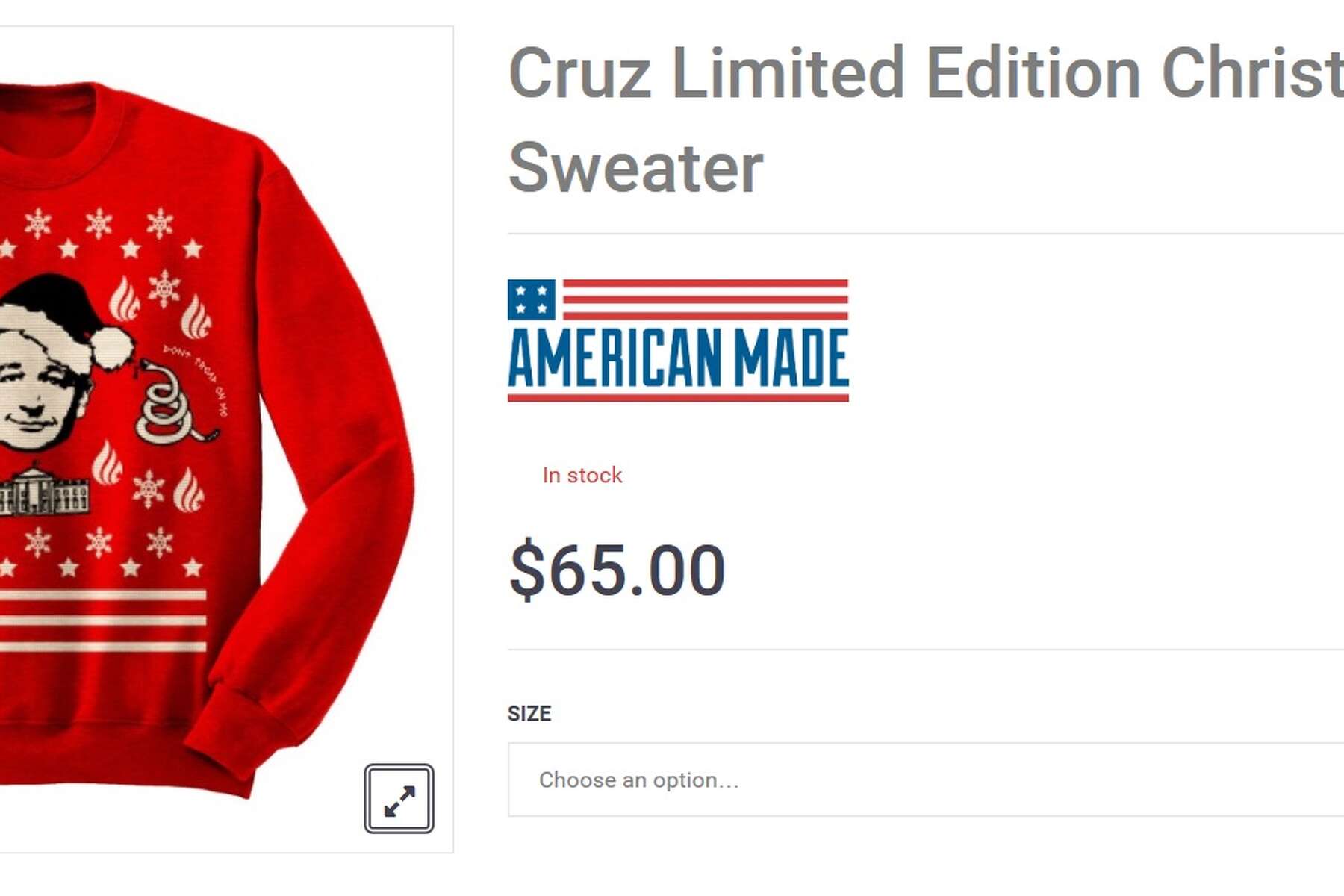The height and width of the screenshot is (896, 1344).
Task: Click the white stripes band on the sweater
Action: (x=103, y=620)
